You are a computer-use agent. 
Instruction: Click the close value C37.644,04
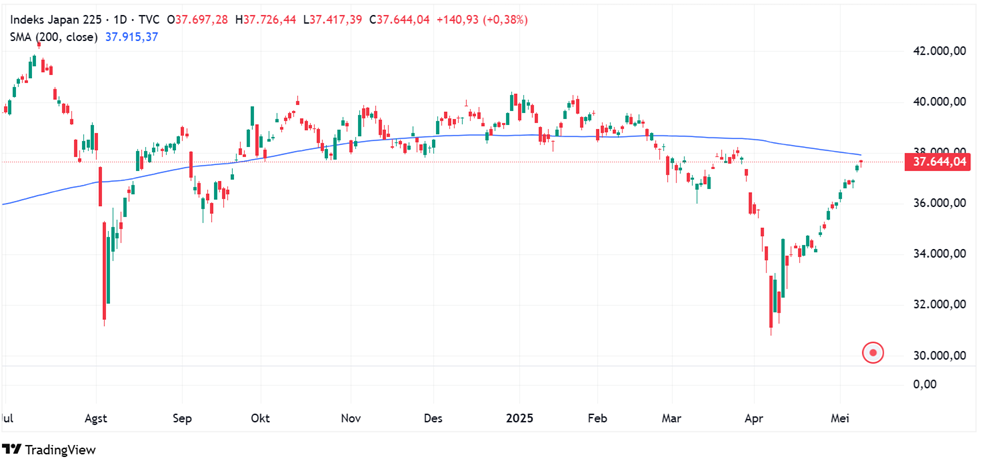399,20
